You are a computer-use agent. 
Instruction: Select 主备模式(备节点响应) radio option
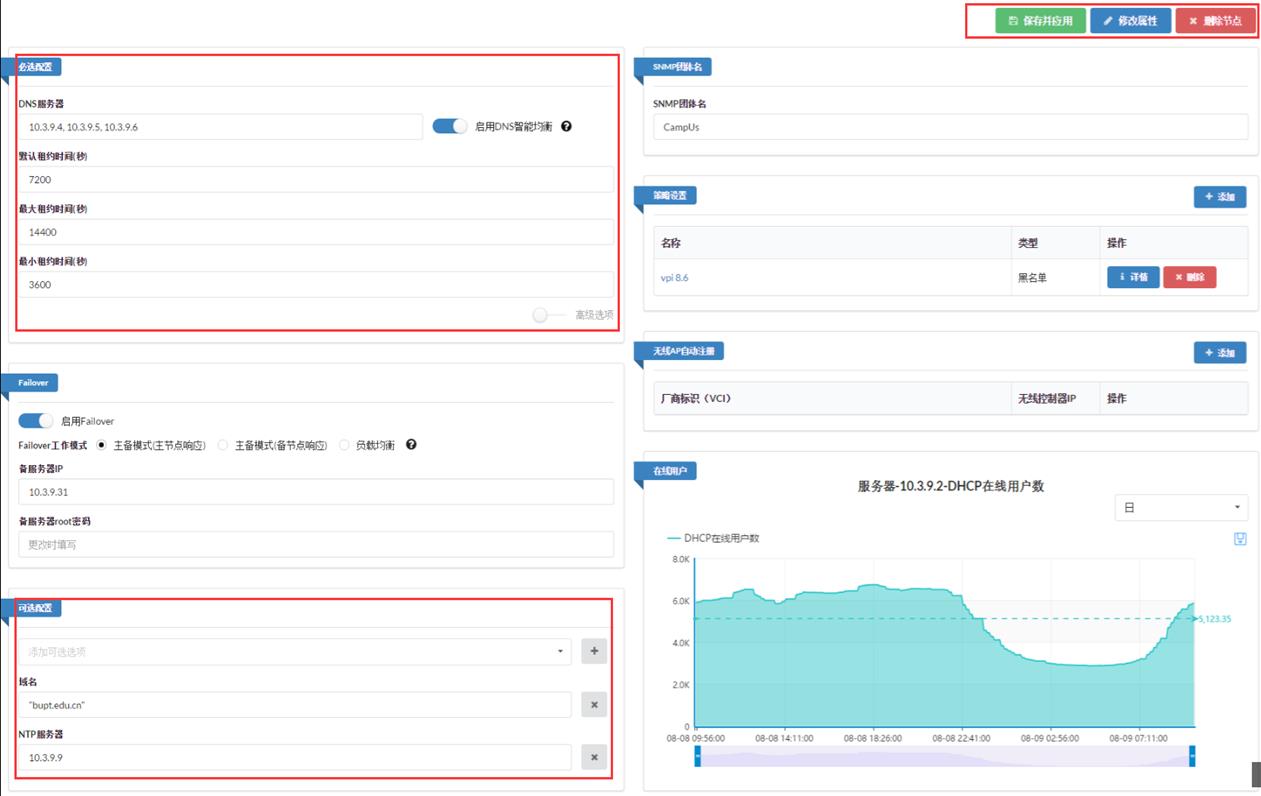[223, 445]
